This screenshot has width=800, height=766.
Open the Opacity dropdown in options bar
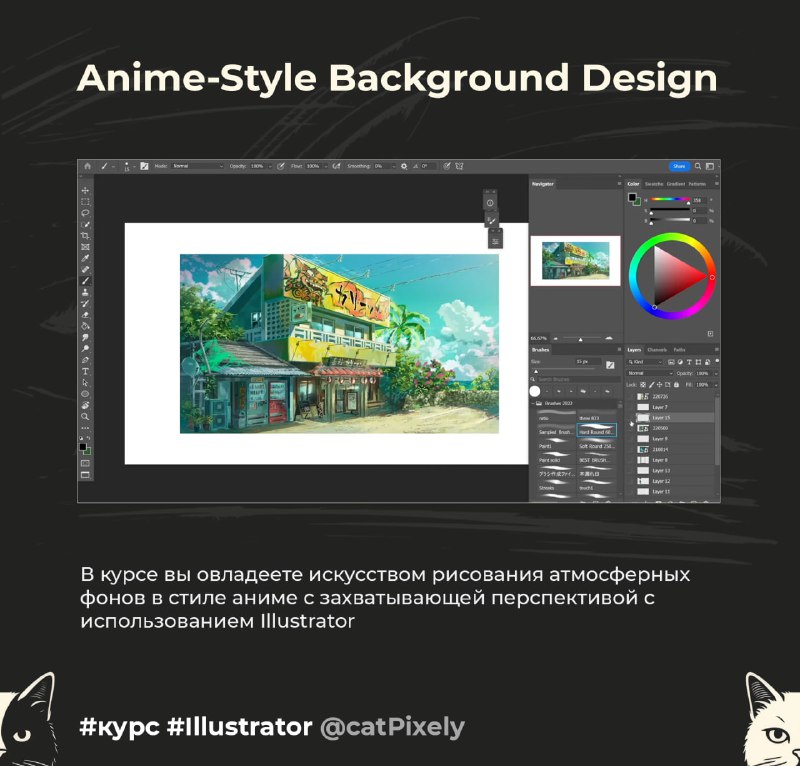[270, 166]
